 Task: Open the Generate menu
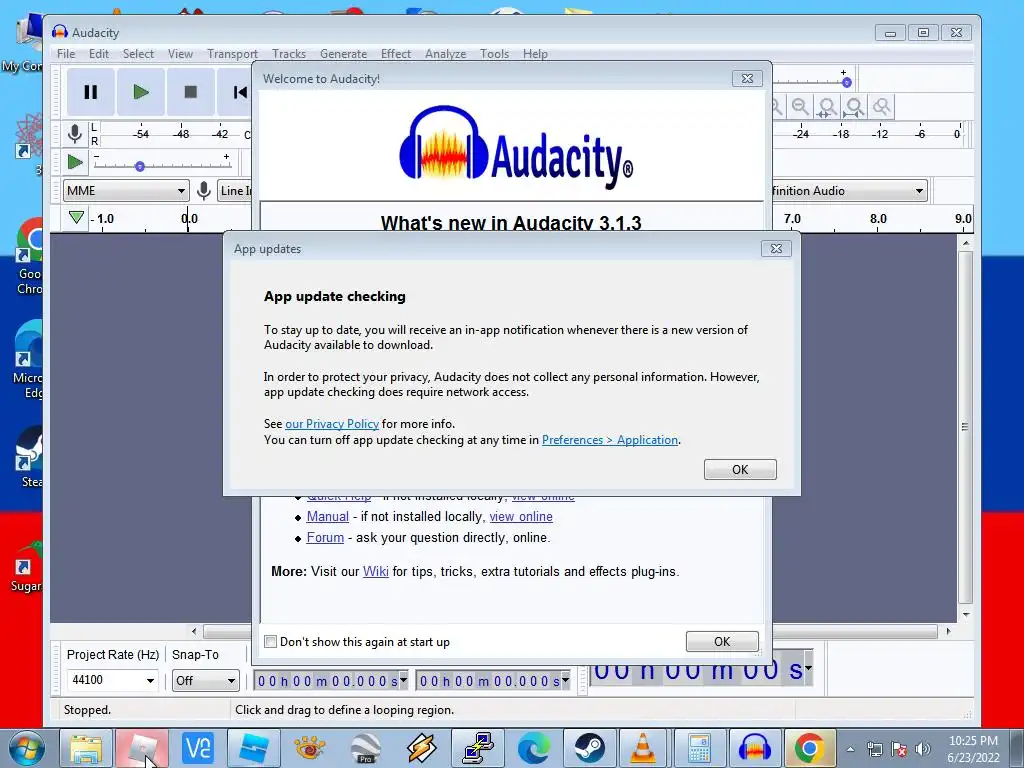coord(344,54)
